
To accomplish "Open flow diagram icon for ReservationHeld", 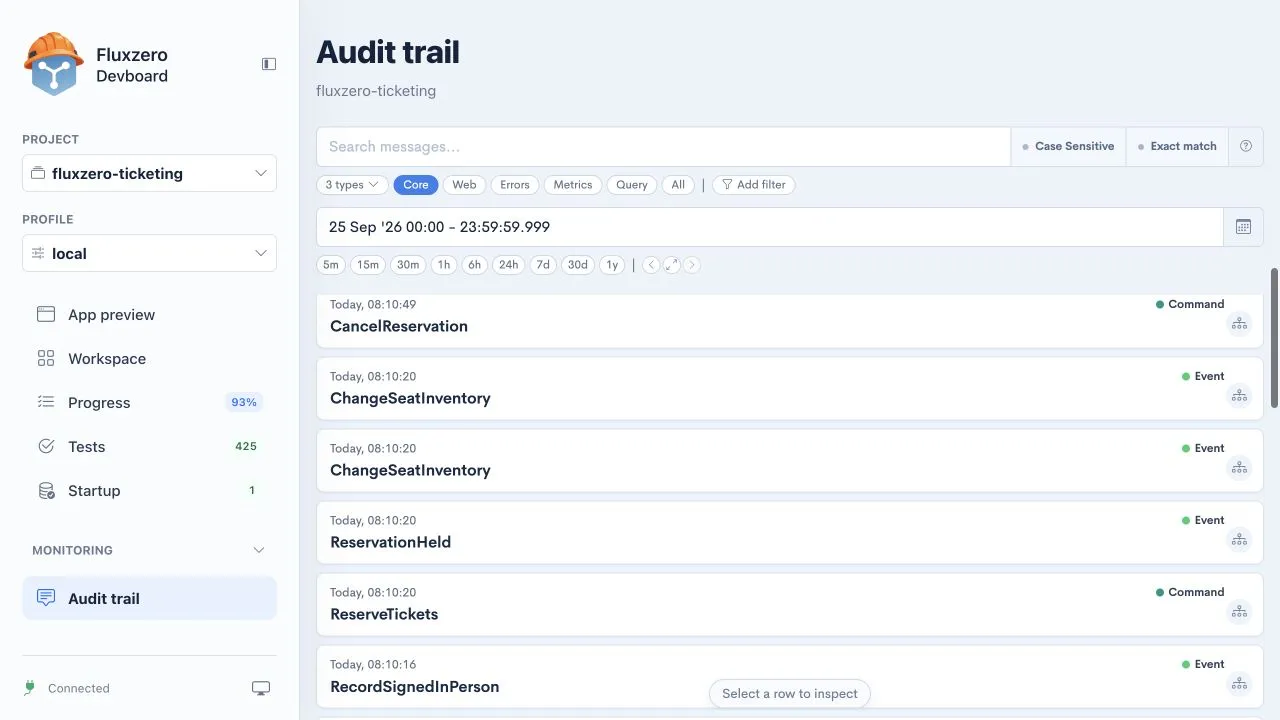I will click(1239, 540).
